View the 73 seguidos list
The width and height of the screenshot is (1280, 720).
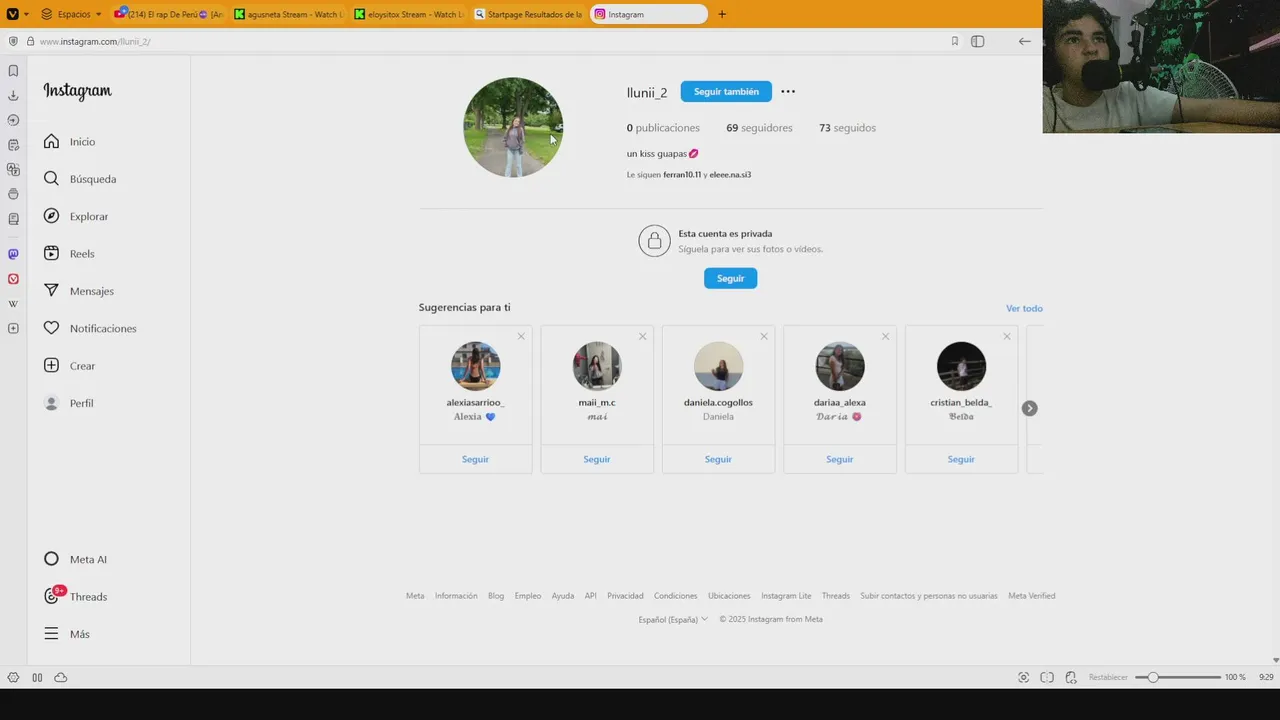[847, 128]
